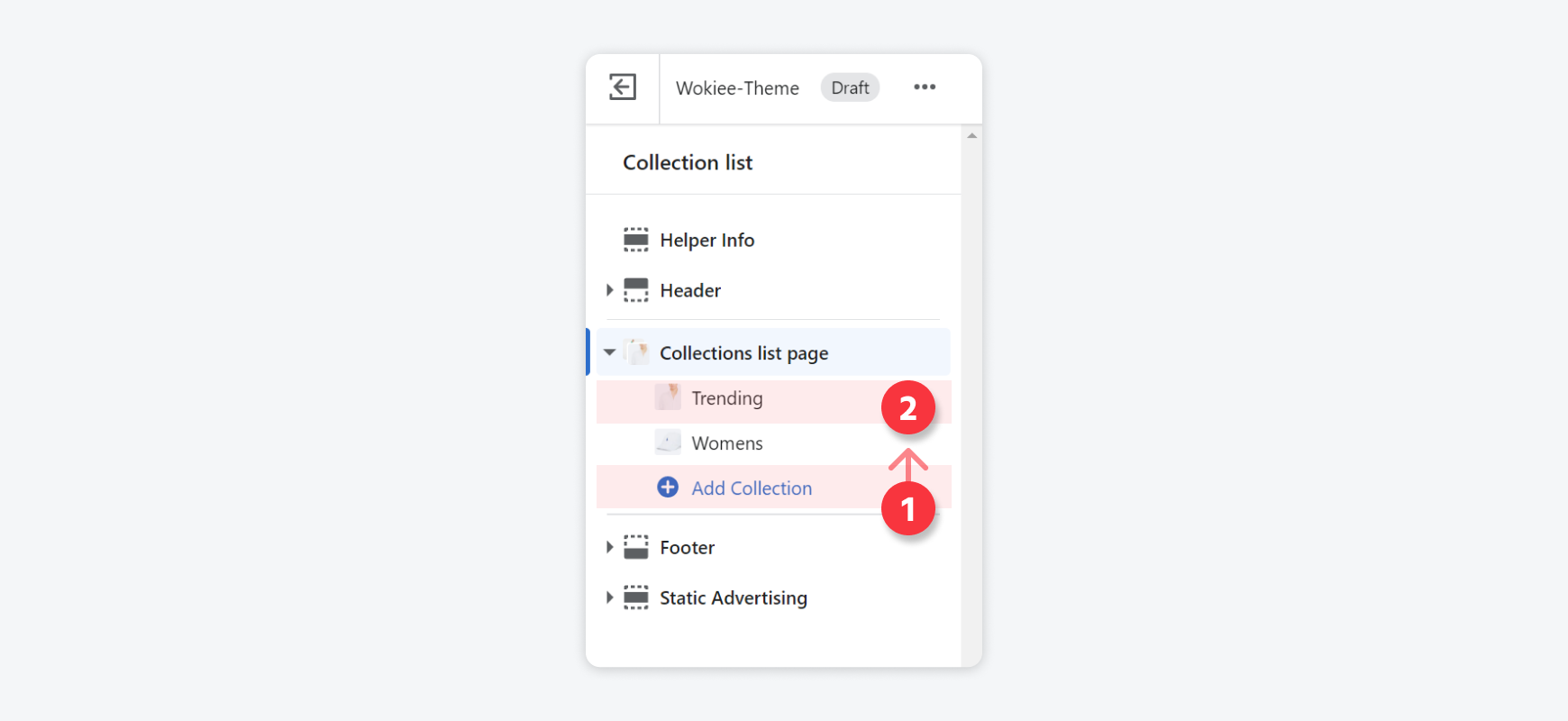1568x721 pixels.
Task: Click the Add Collection link
Action: pyautogui.click(x=752, y=488)
